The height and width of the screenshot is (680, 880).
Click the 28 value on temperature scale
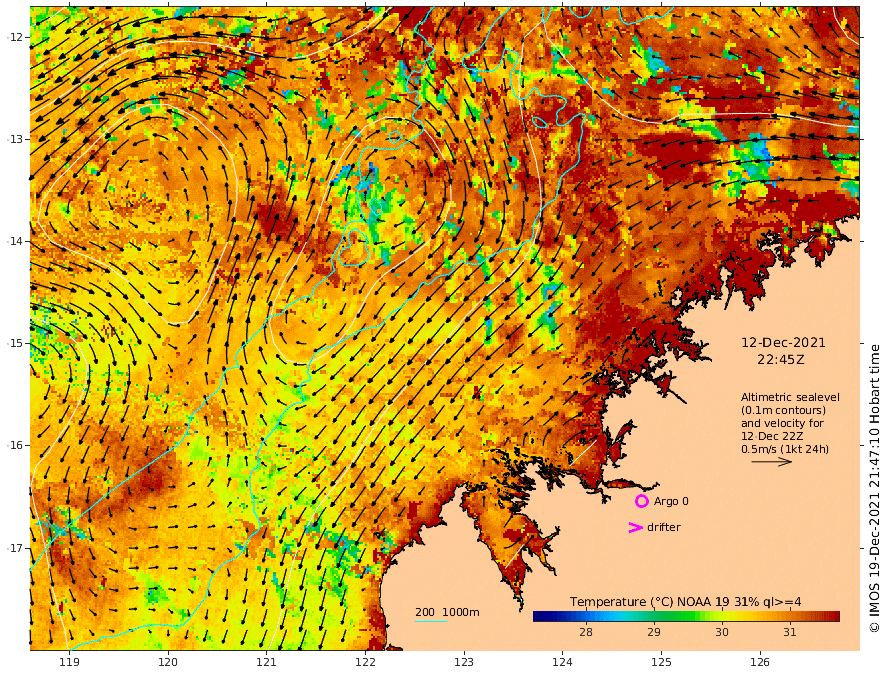tap(586, 632)
